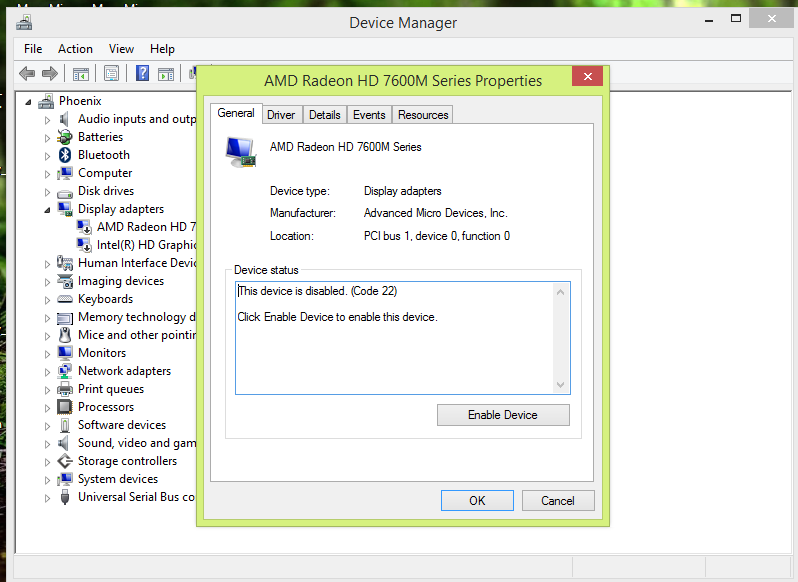Minimize the Device Manager window
Image resolution: width=798 pixels, height=582 pixels.
pos(709,19)
